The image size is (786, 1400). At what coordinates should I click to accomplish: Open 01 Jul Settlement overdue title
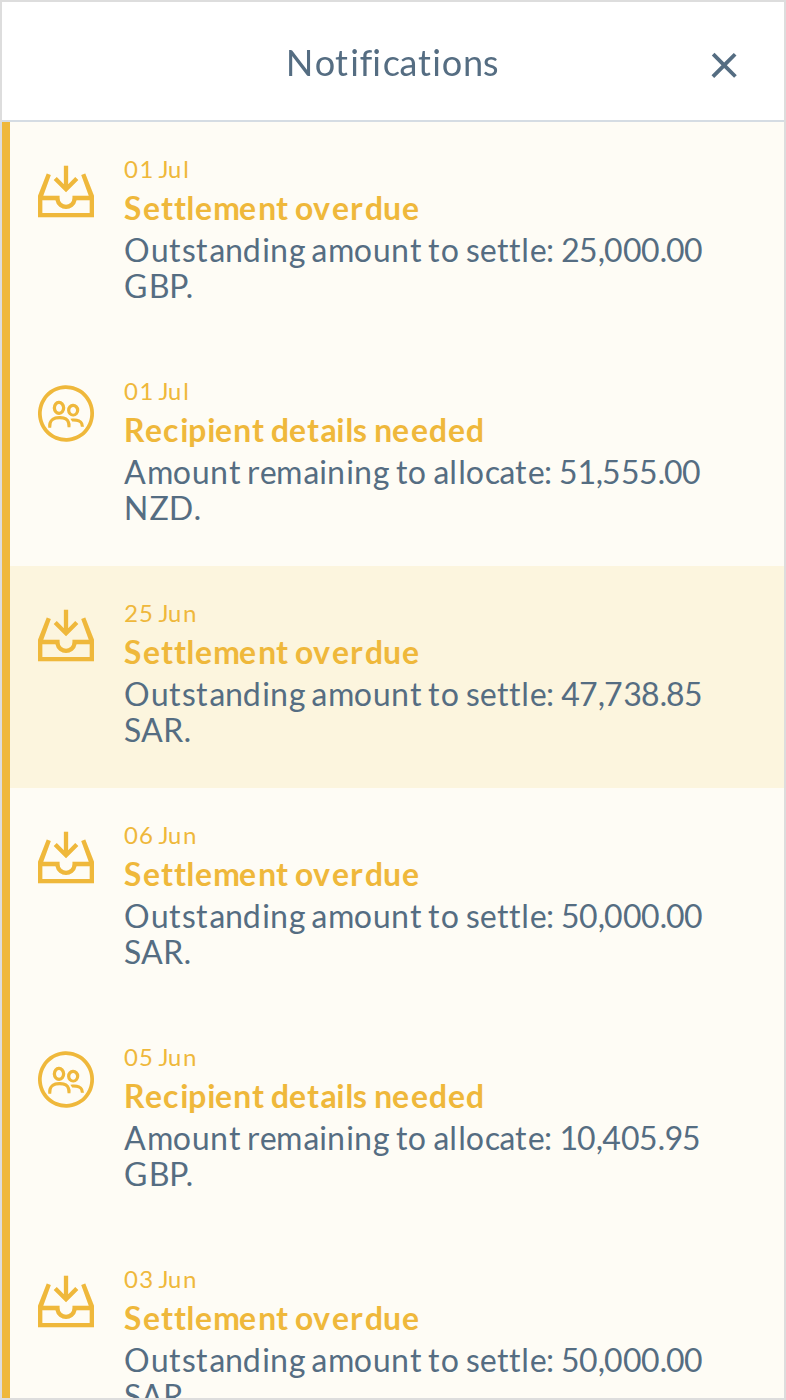271,209
